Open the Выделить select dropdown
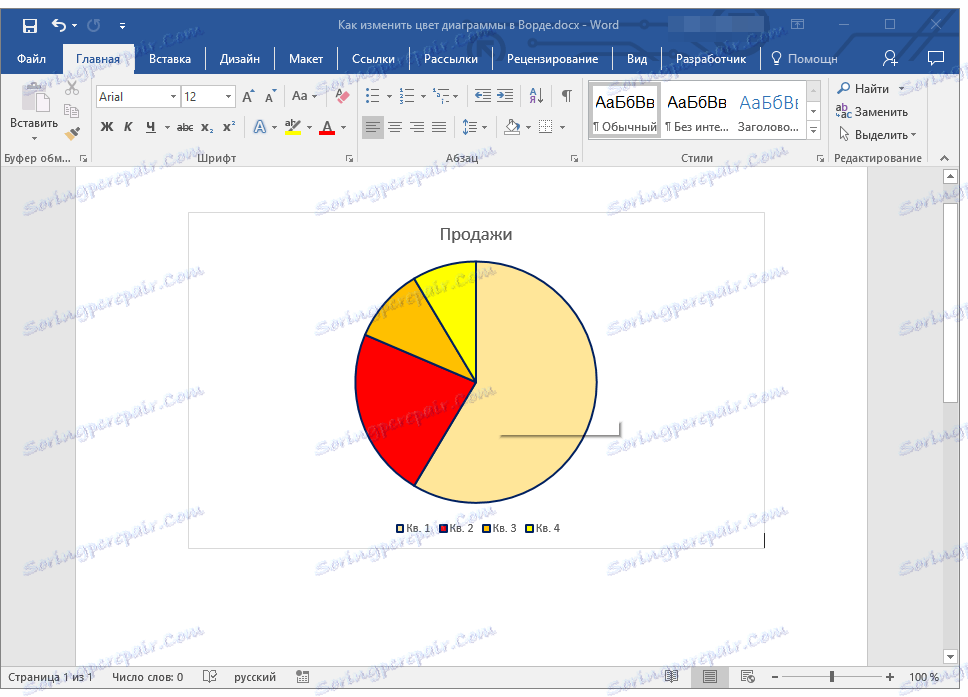The height and width of the screenshot is (697, 968). click(x=877, y=135)
